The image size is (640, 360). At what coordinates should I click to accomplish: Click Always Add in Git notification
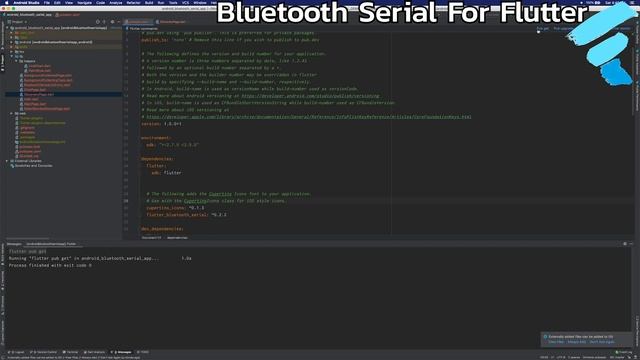click(x=577, y=342)
